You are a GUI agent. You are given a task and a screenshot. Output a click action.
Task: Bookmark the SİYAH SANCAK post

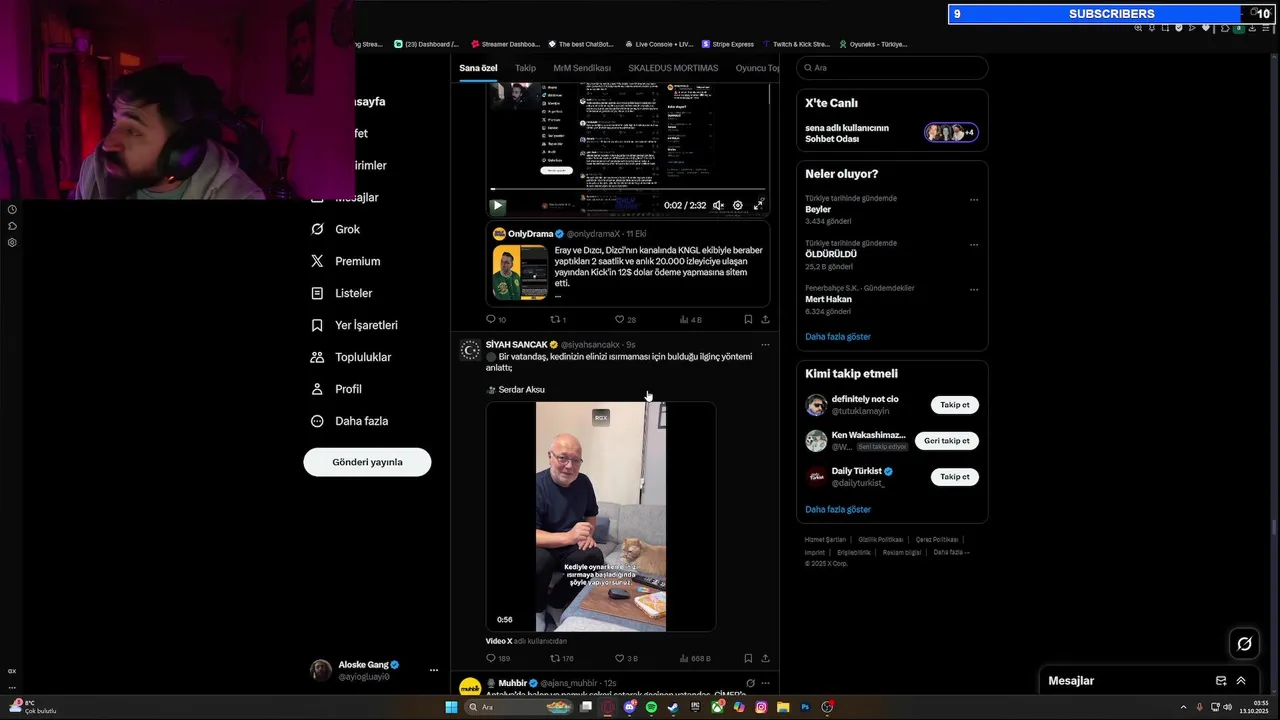click(748, 658)
